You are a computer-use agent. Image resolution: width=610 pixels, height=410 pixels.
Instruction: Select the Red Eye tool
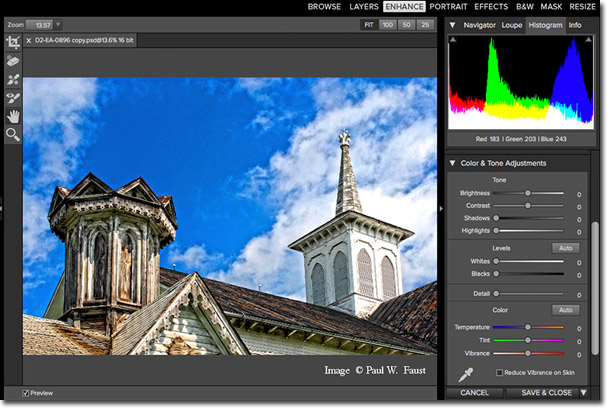pos(13,98)
